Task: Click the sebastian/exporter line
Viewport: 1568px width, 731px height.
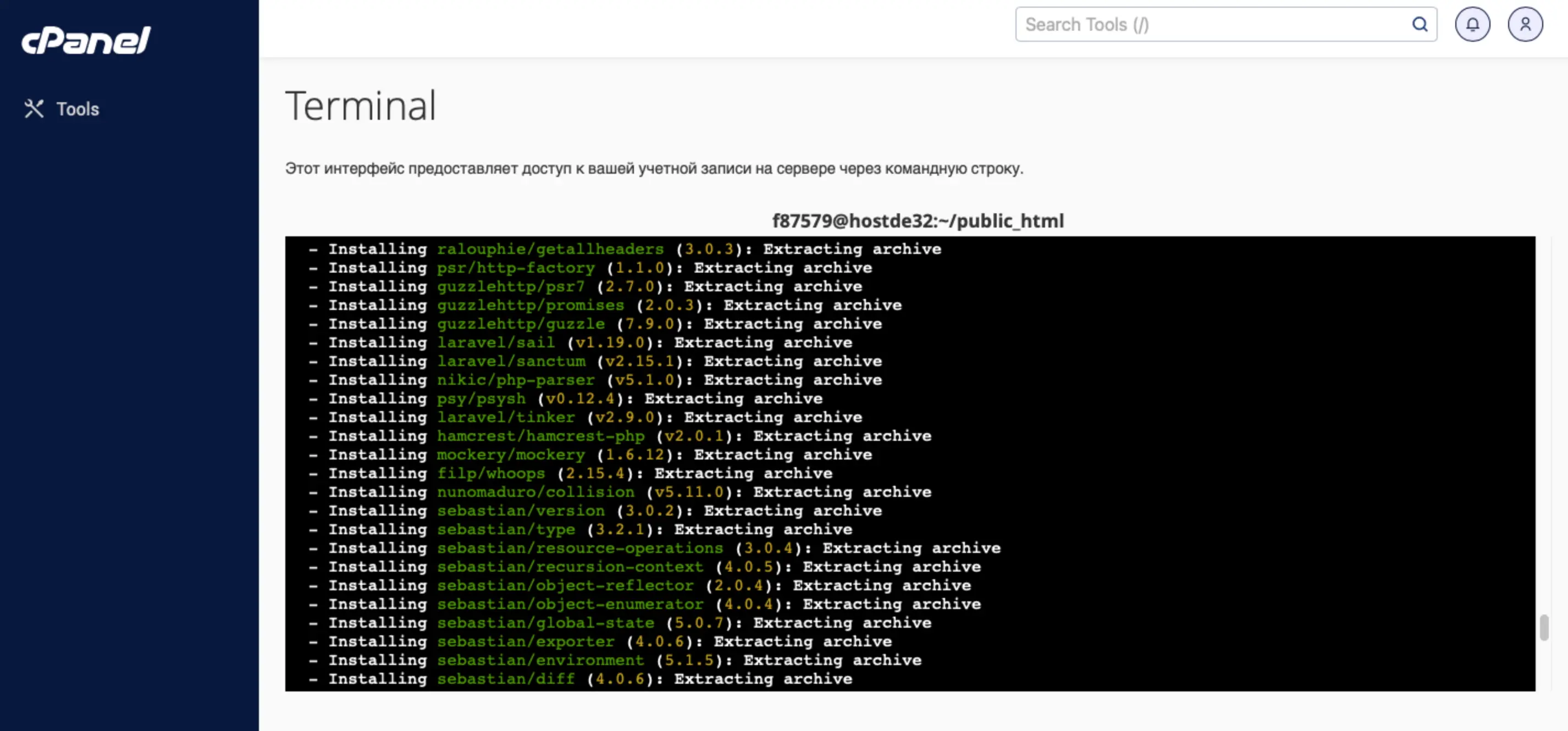Action: click(600, 641)
